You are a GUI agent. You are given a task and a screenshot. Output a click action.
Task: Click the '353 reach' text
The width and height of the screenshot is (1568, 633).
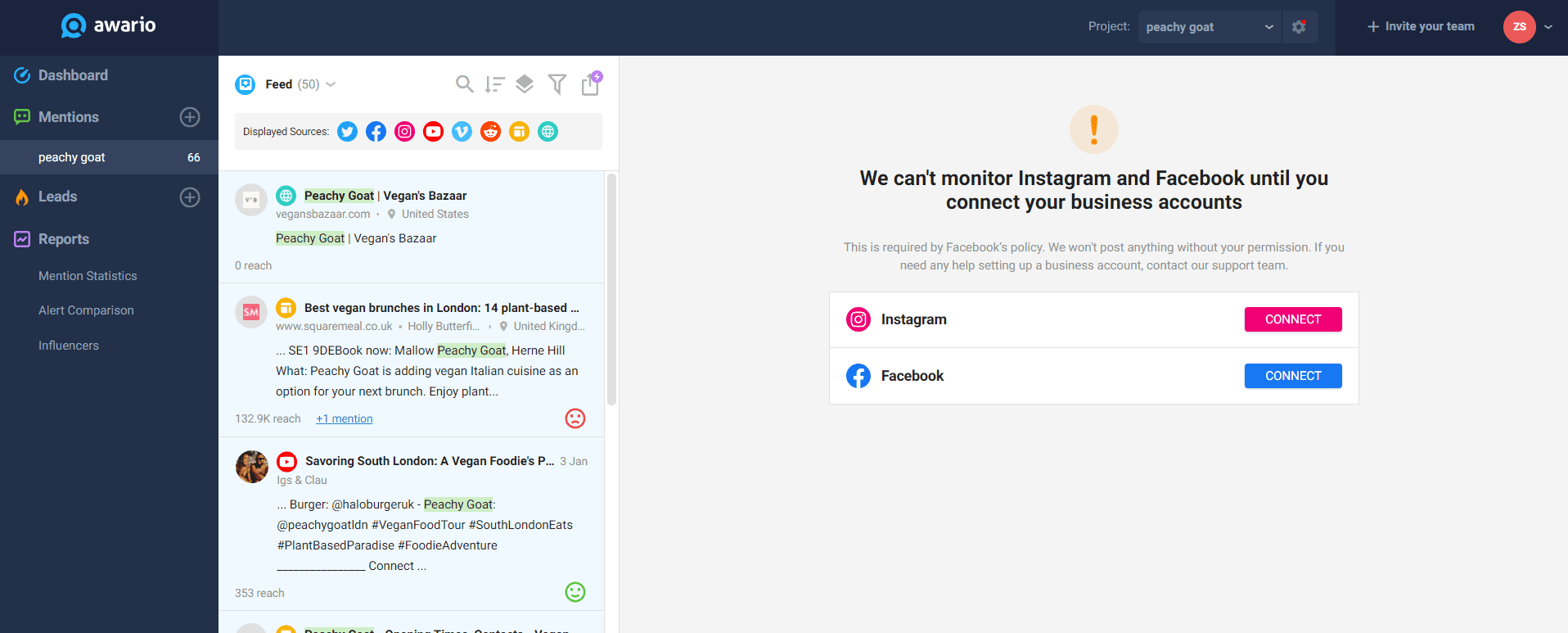(259, 593)
